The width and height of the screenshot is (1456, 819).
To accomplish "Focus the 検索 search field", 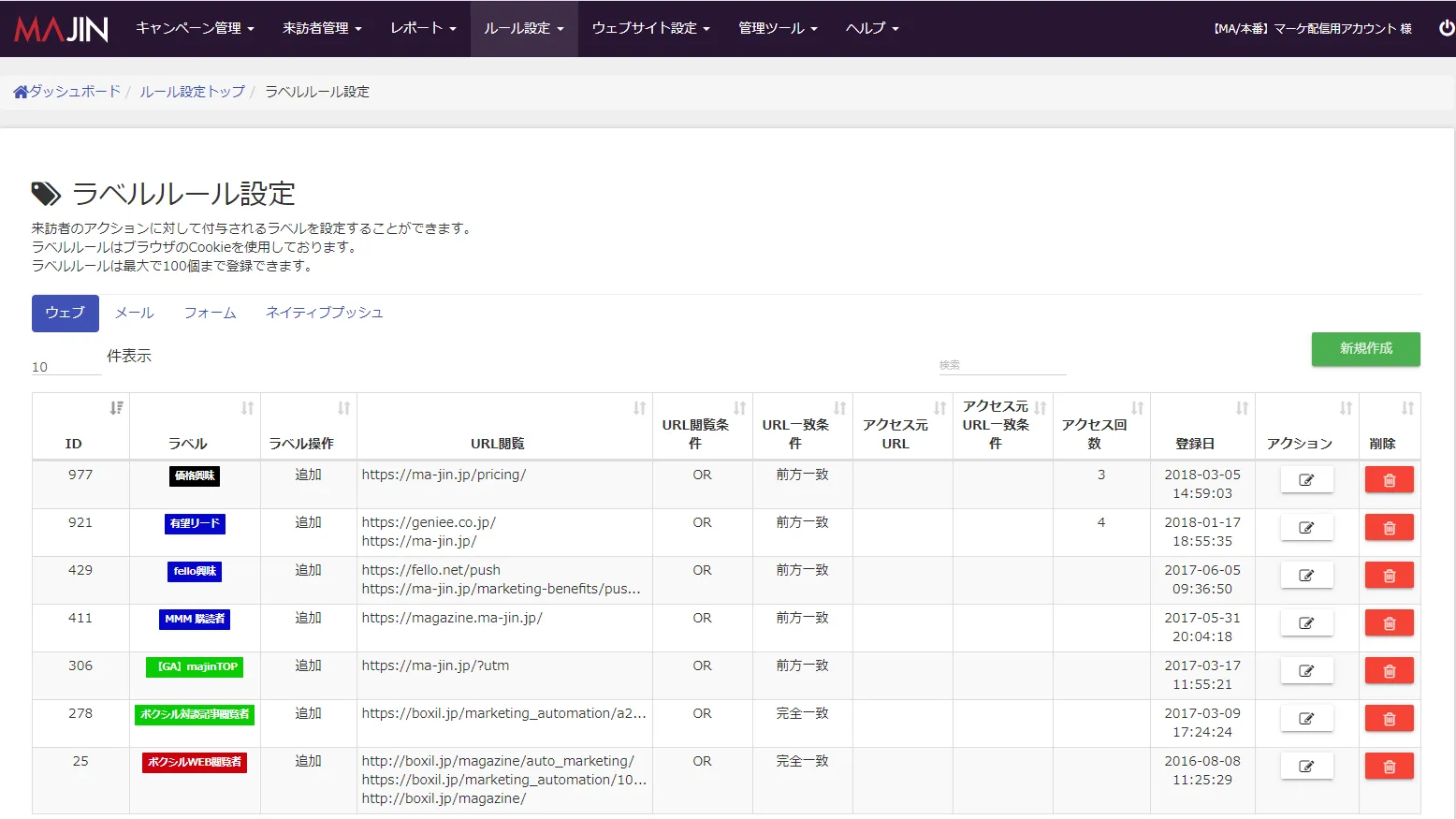I will tap(1002, 365).
